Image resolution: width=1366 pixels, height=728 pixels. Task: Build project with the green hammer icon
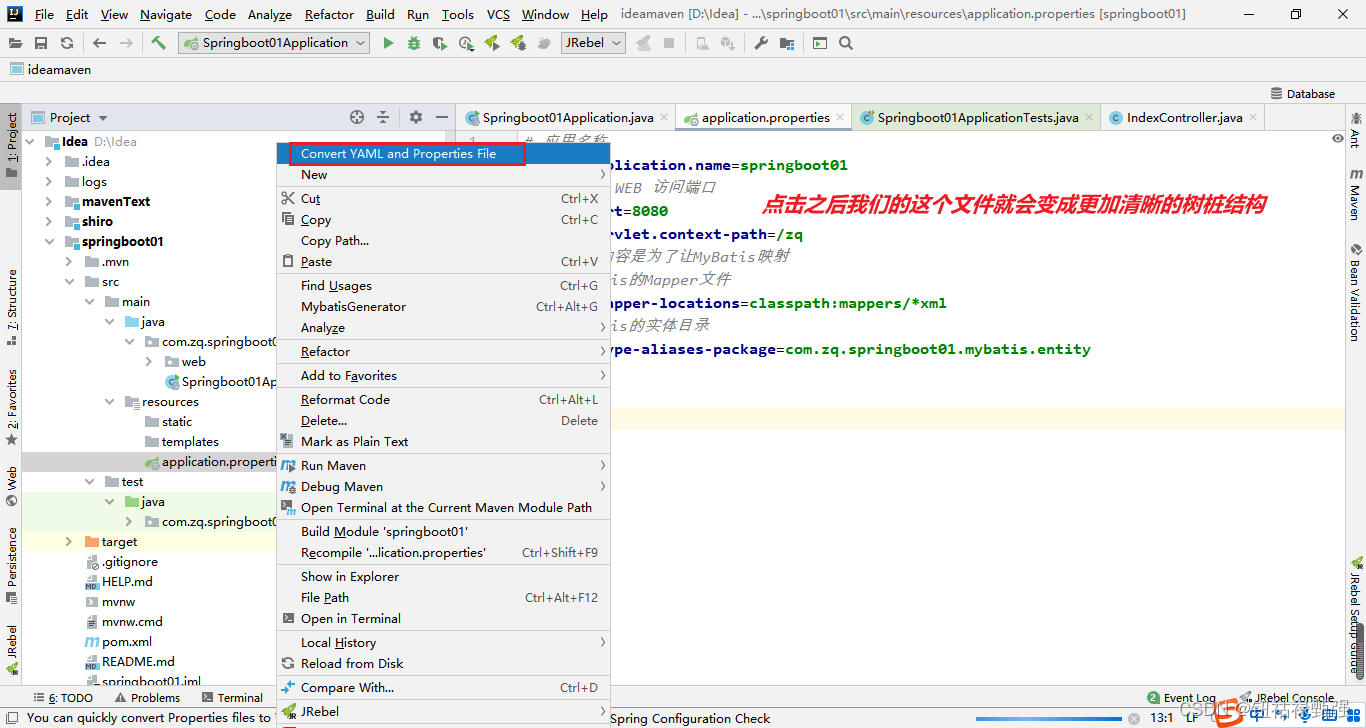[x=159, y=43]
